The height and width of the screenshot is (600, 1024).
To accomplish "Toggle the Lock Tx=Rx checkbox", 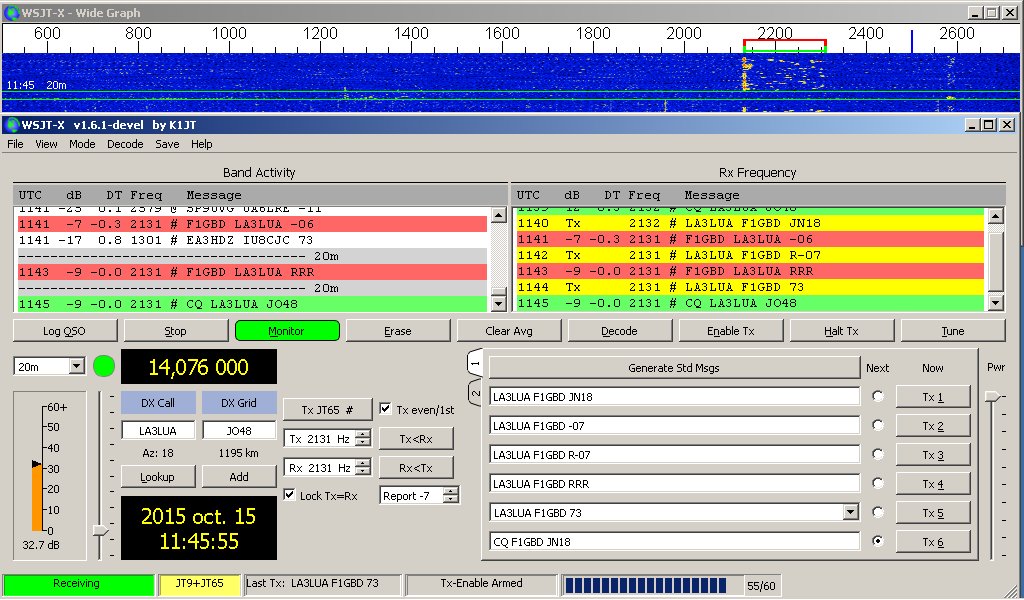I will (289, 495).
